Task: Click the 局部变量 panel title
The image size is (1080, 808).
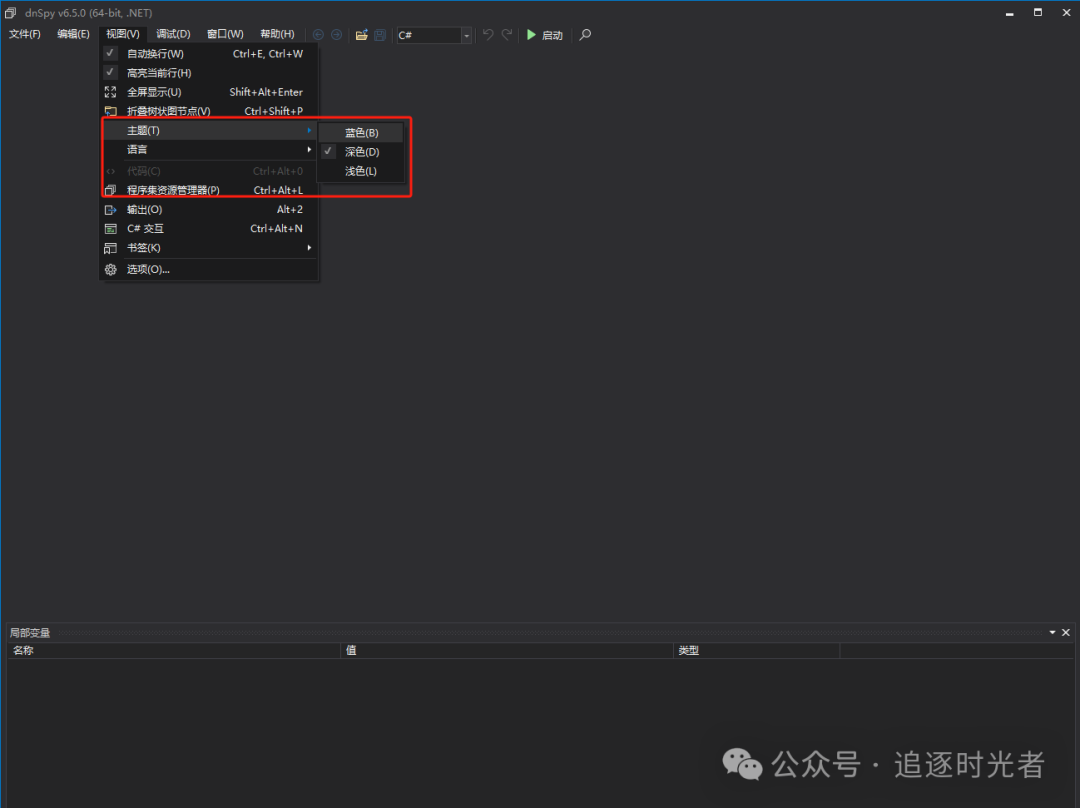Action: click(x=30, y=632)
